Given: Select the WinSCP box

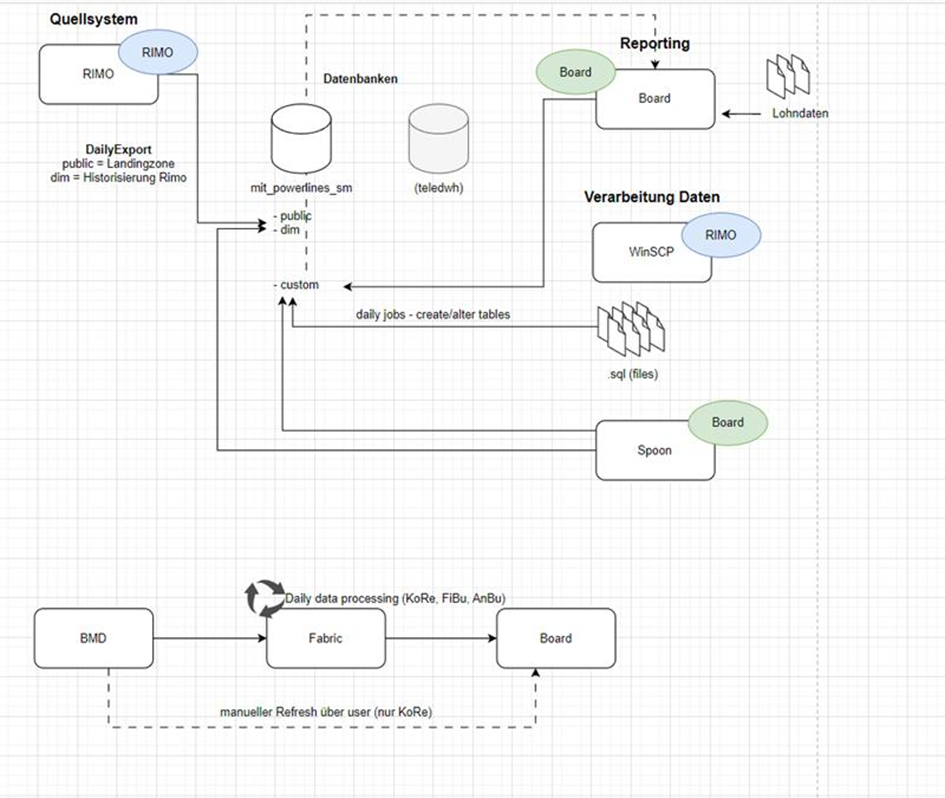Looking at the screenshot, I should click(x=651, y=252).
